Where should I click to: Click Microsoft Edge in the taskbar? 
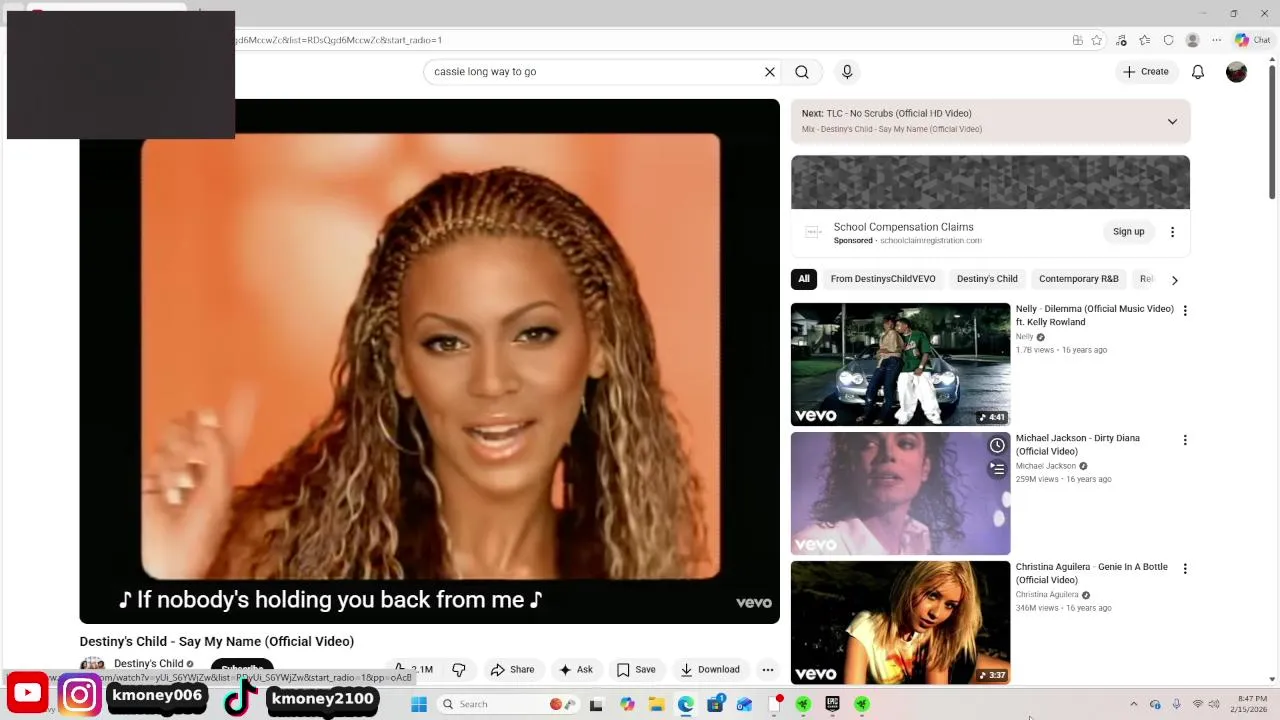685,704
